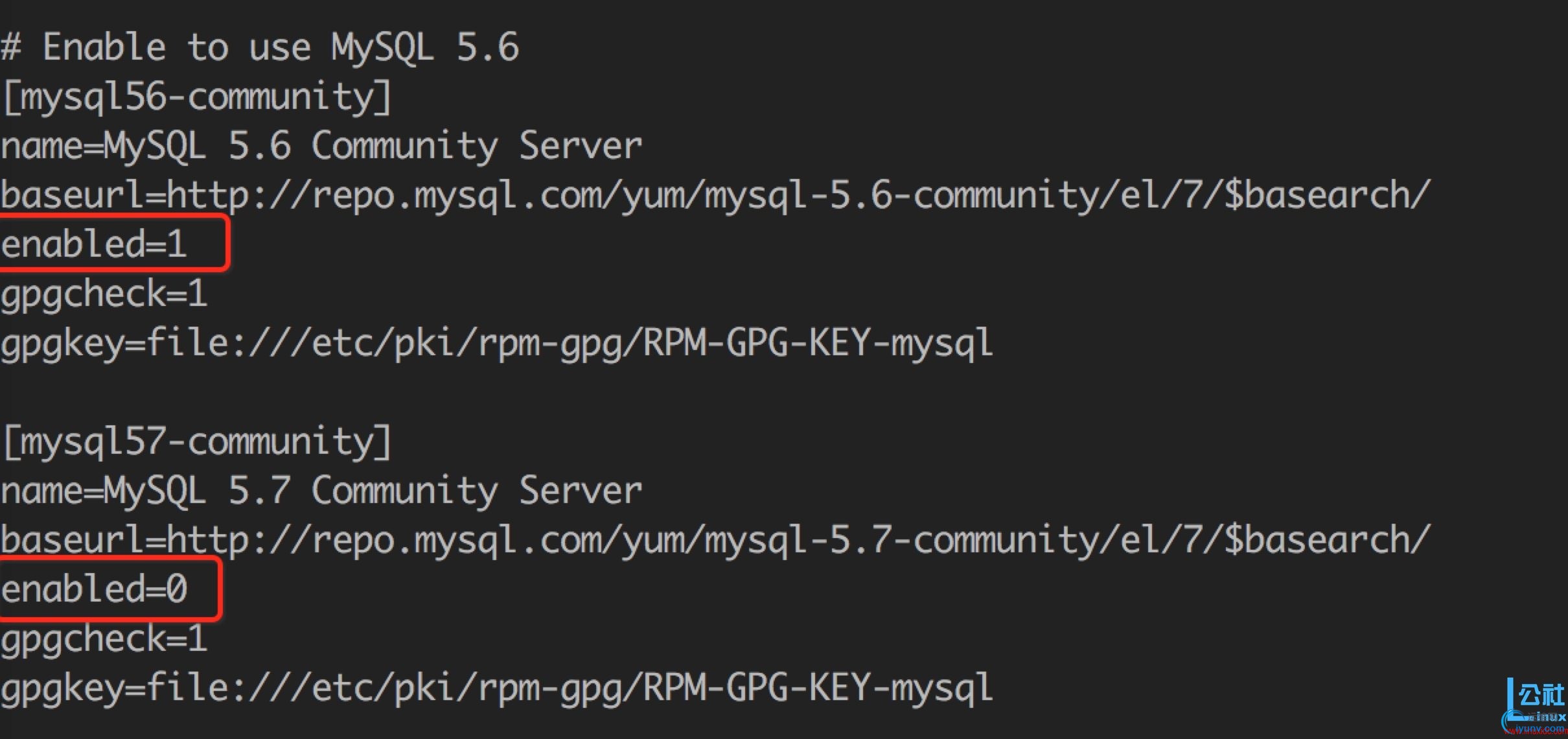
Task: Click the MySQL 5.7 baseurl repo link
Action: (798, 540)
